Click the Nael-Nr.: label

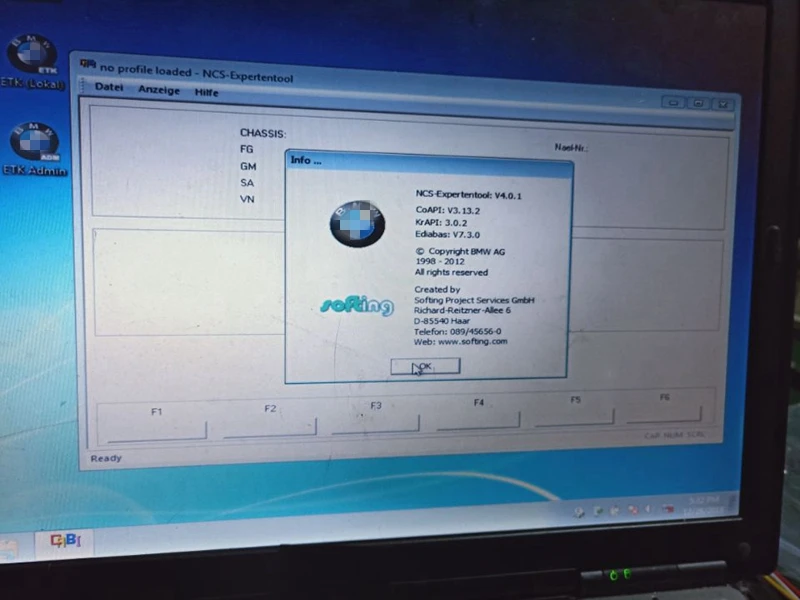tap(571, 147)
